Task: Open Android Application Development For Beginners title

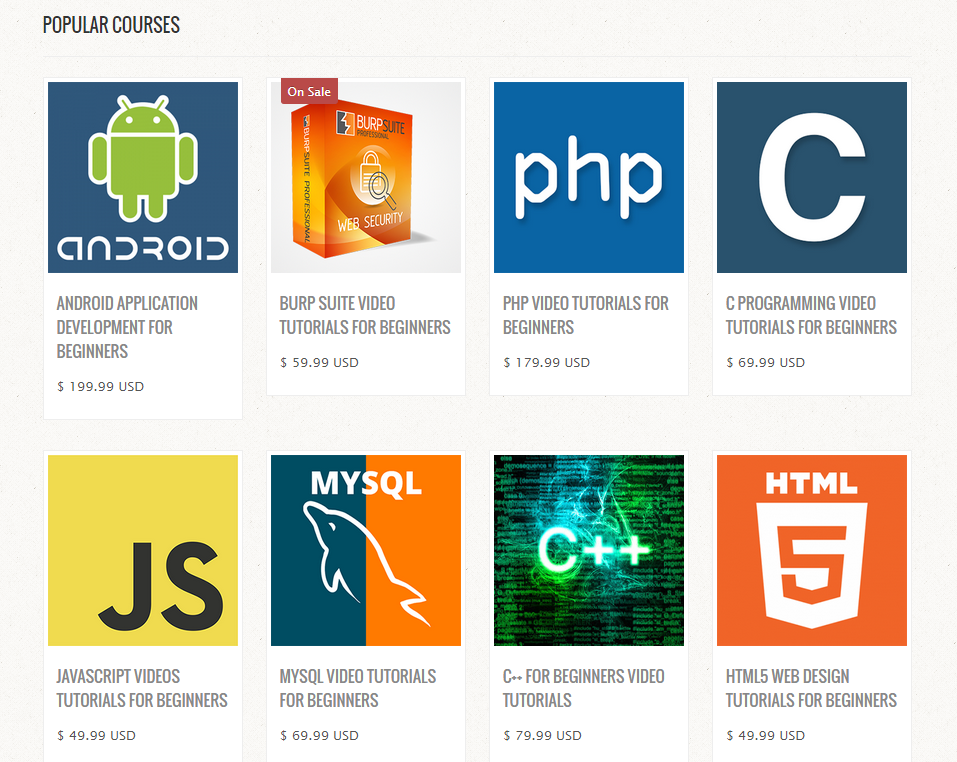Action: [x=127, y=327]
